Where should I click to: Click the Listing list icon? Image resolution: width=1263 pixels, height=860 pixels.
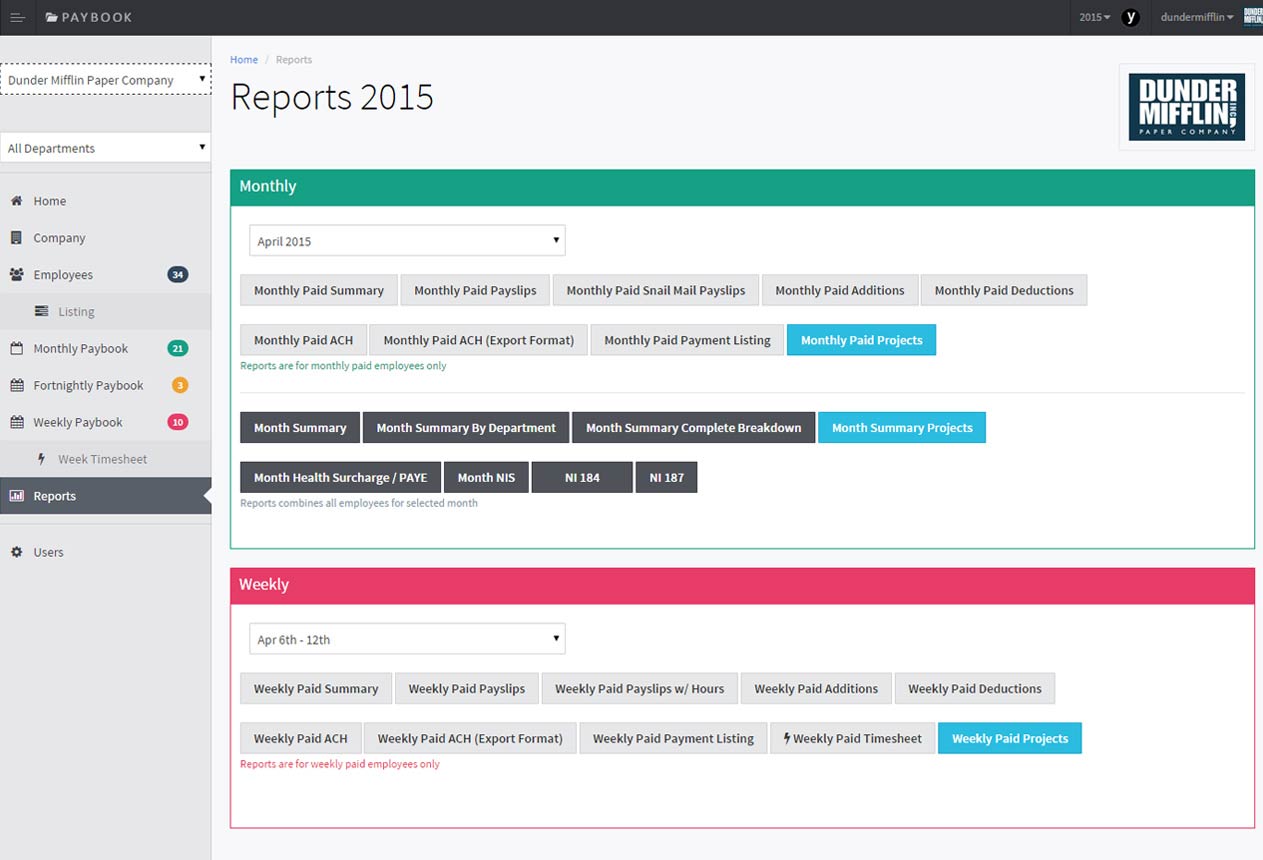[41, 312]
